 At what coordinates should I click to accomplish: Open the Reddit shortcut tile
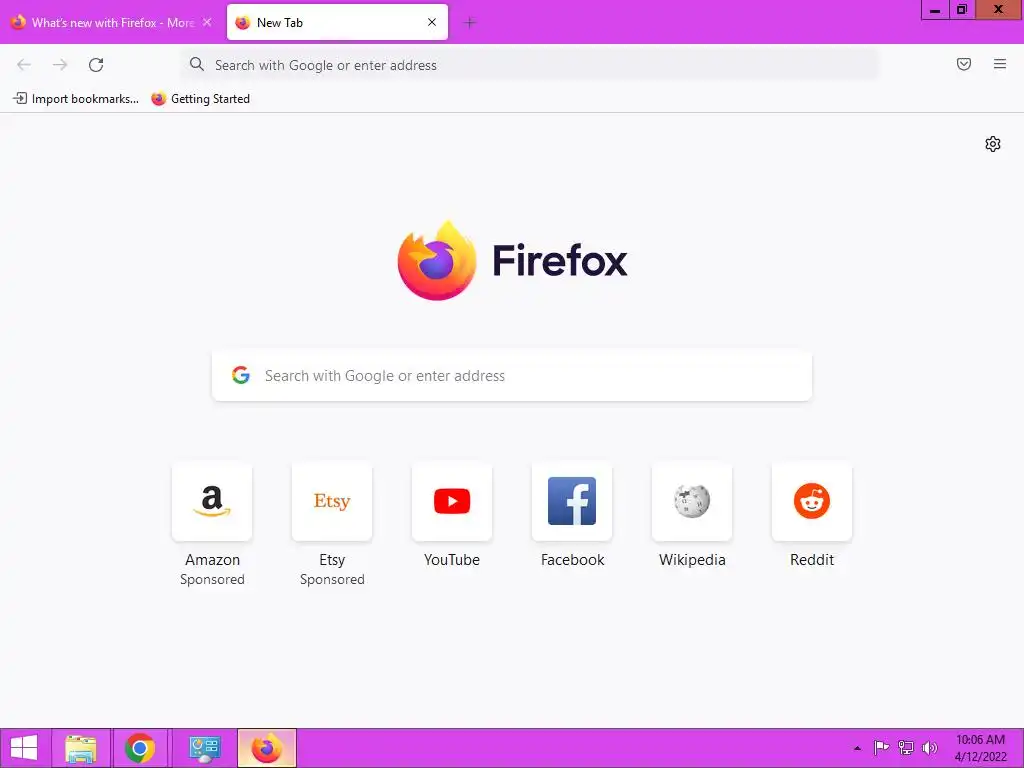(812, 502)
